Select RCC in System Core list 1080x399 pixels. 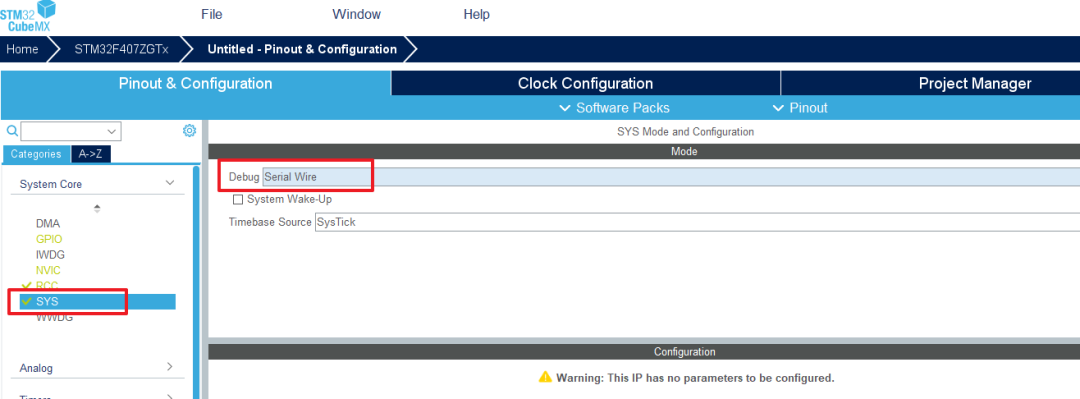[47, 285]
